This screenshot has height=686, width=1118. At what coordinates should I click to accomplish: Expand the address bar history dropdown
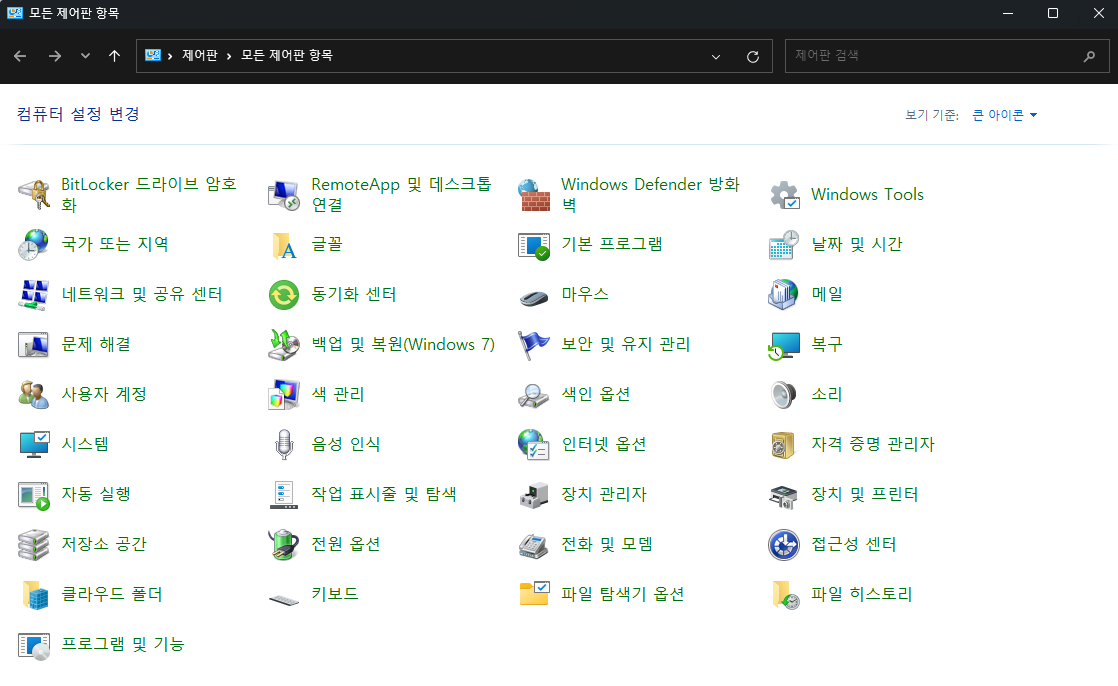(716, 56)
